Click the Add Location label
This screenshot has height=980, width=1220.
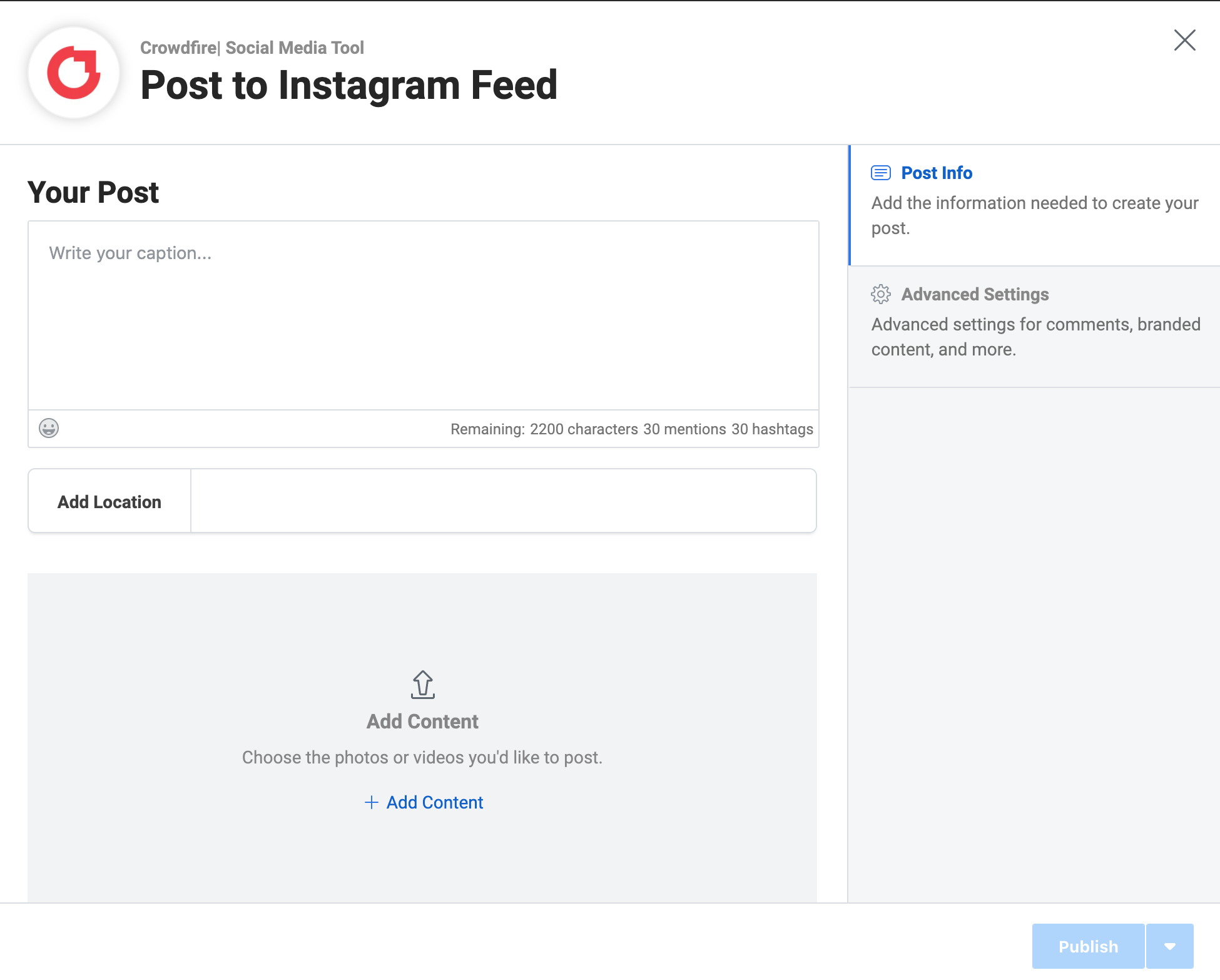coord(109,502)
